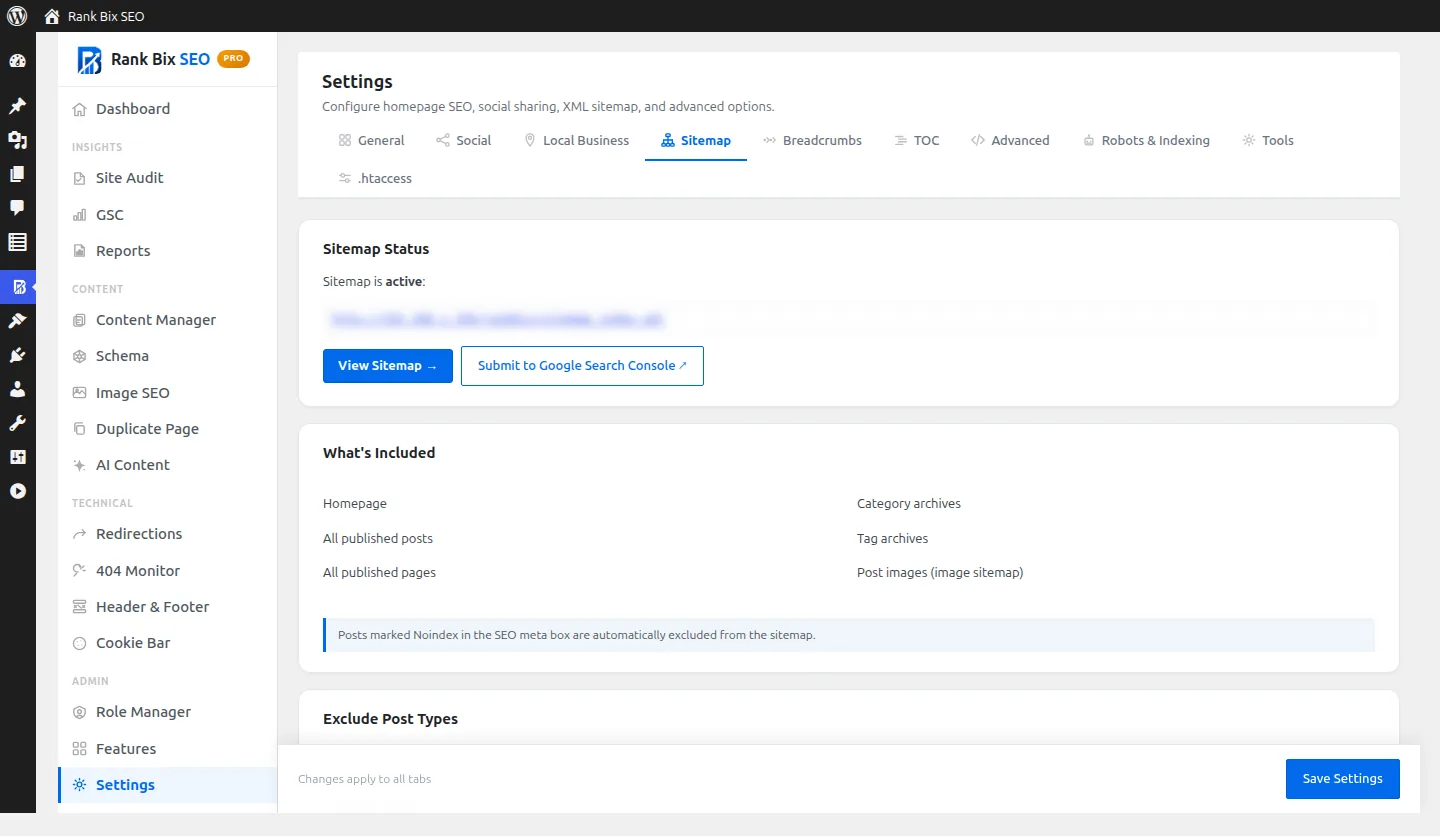The width and height of the screenshot is (1440, 836).
Task: Open Posts via the pushpin icon
Action: (x=17, y=106)
